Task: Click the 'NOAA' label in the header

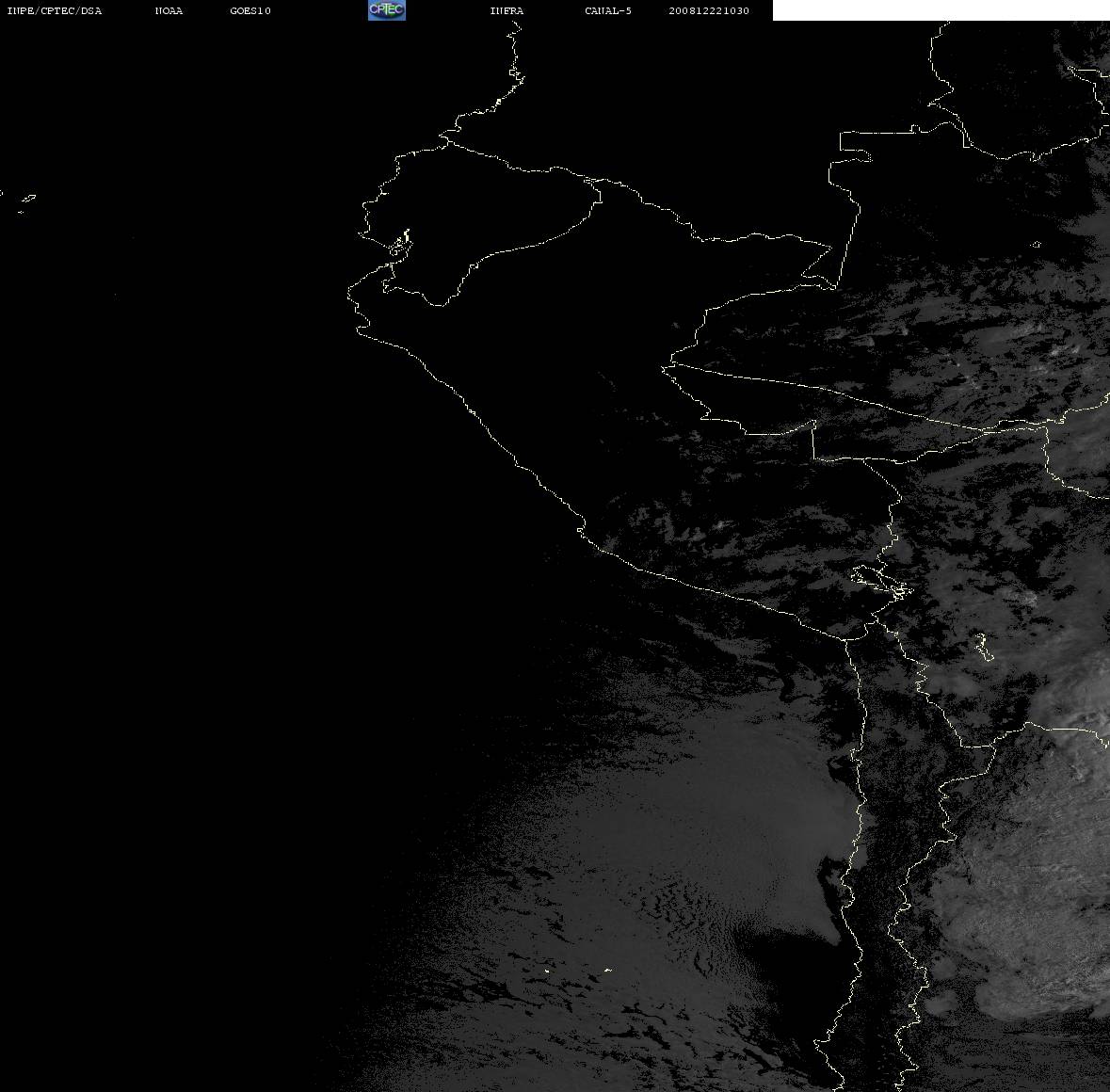Action: click(x=169, y=10)
